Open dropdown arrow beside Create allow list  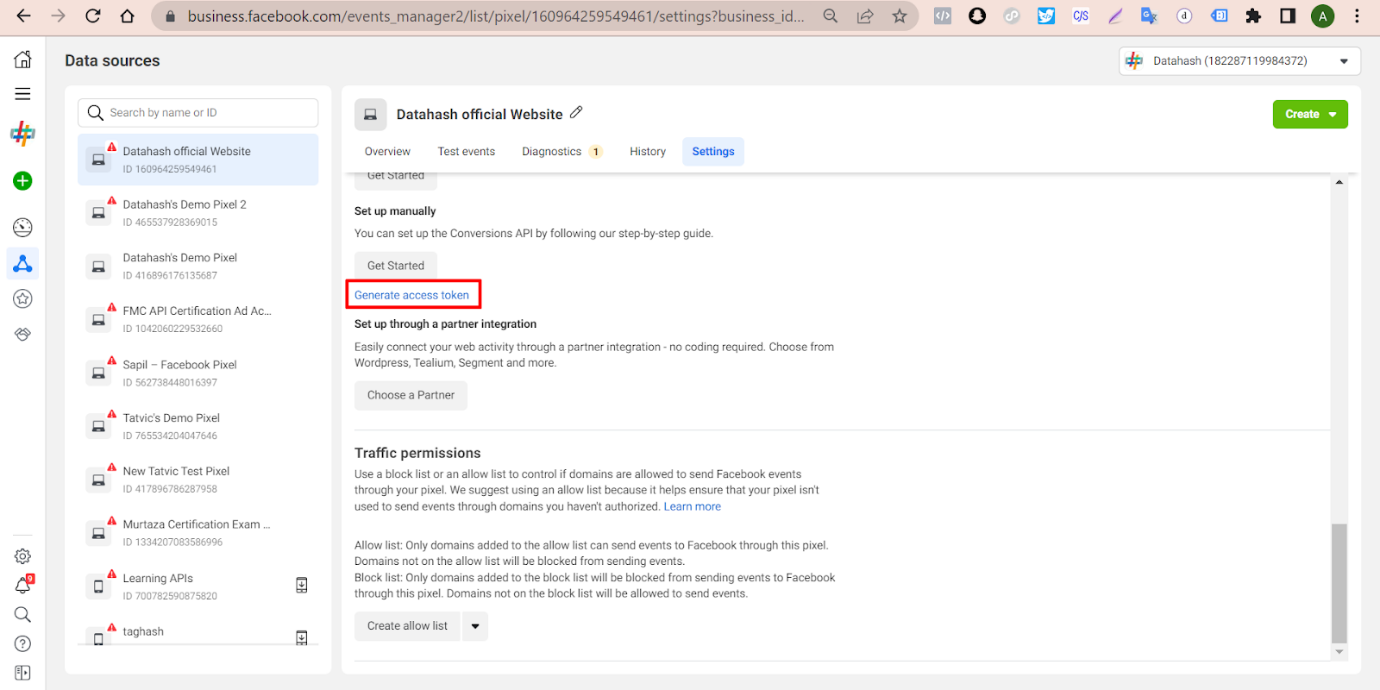point(475,626)
